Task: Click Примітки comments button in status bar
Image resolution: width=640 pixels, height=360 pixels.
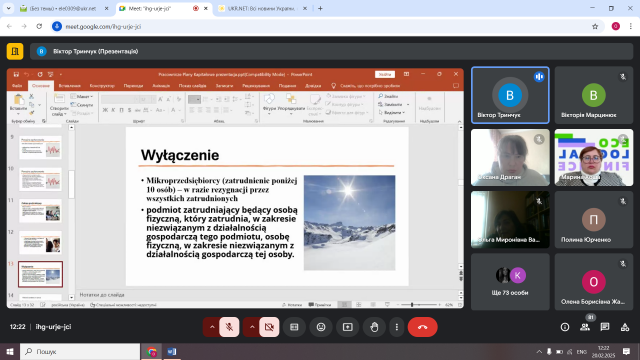Action: [320, 305]
